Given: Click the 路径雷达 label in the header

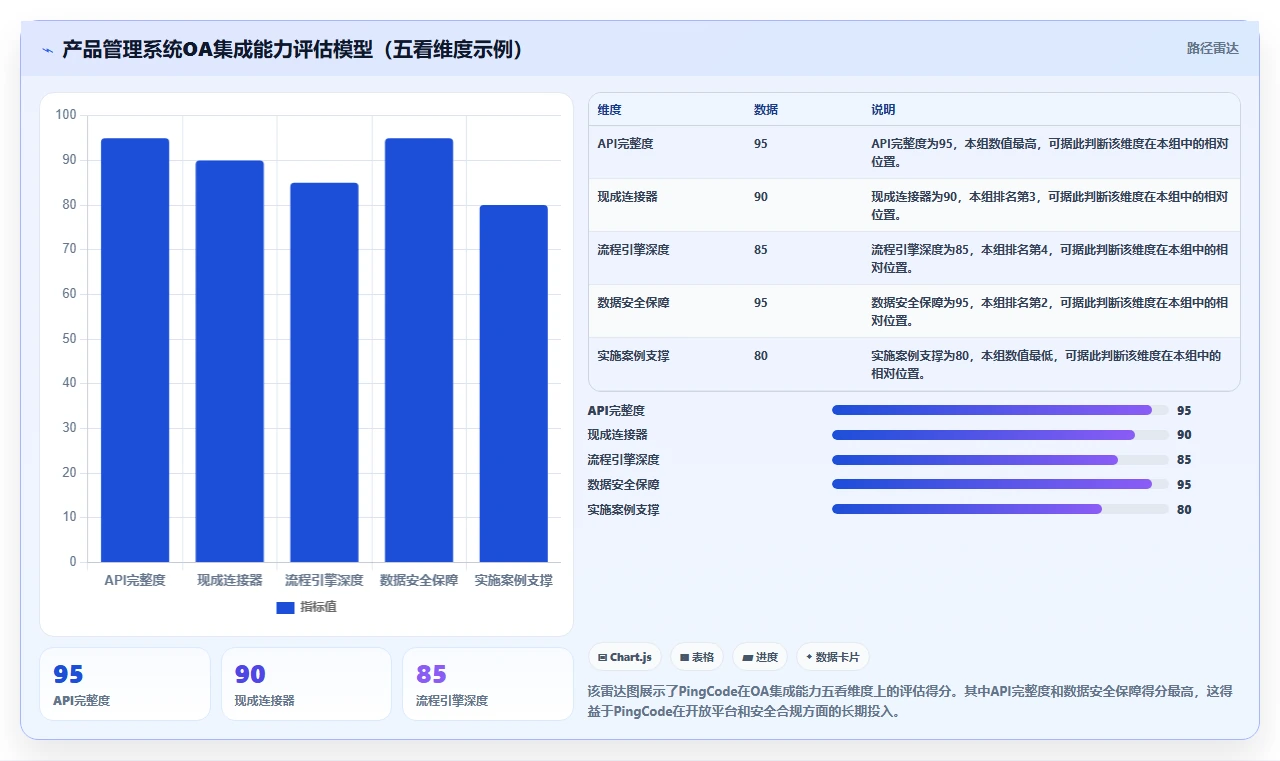Looking at the screenshot, I should tap(1212, 48).
